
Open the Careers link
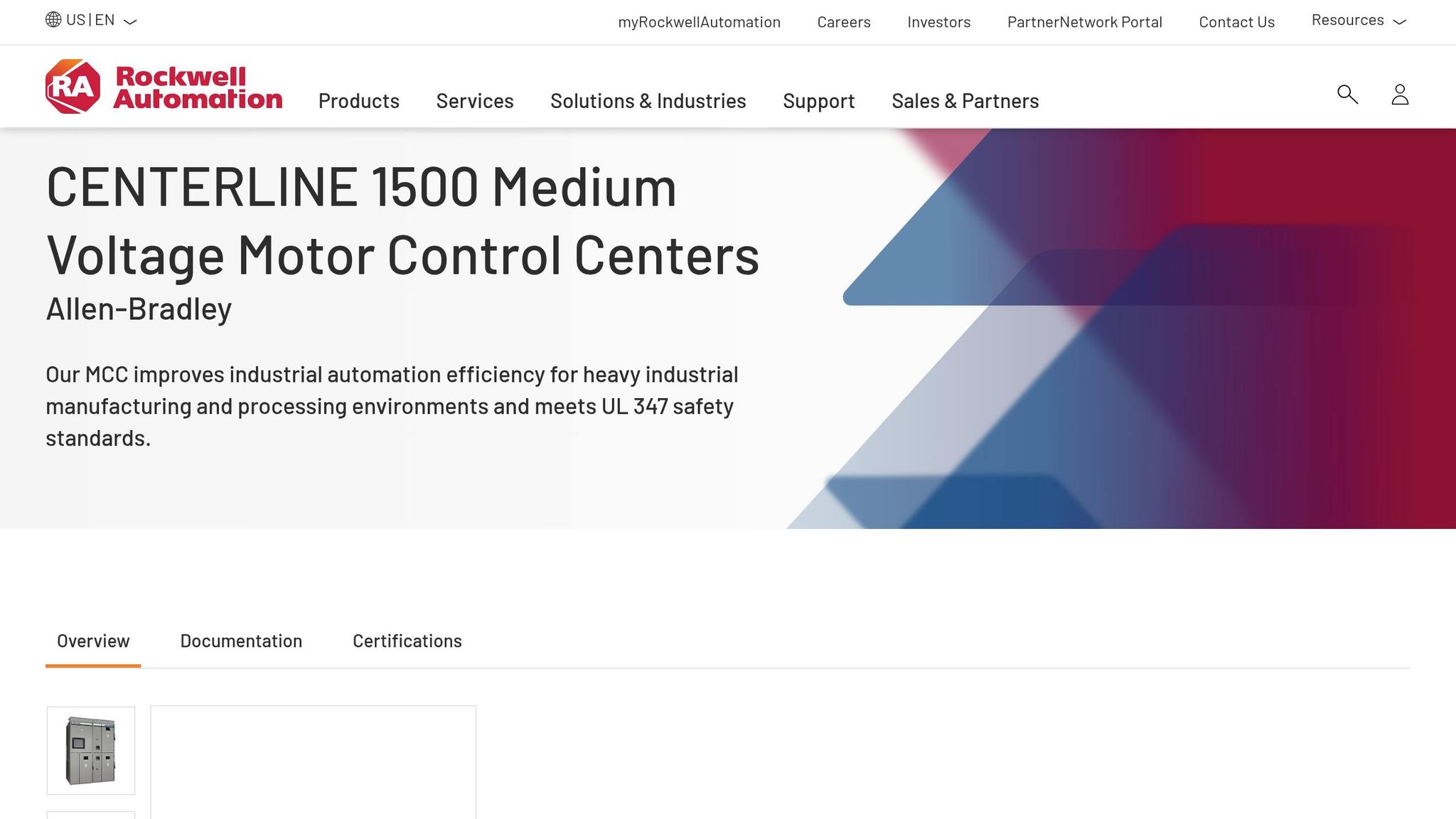pos(844,22)
